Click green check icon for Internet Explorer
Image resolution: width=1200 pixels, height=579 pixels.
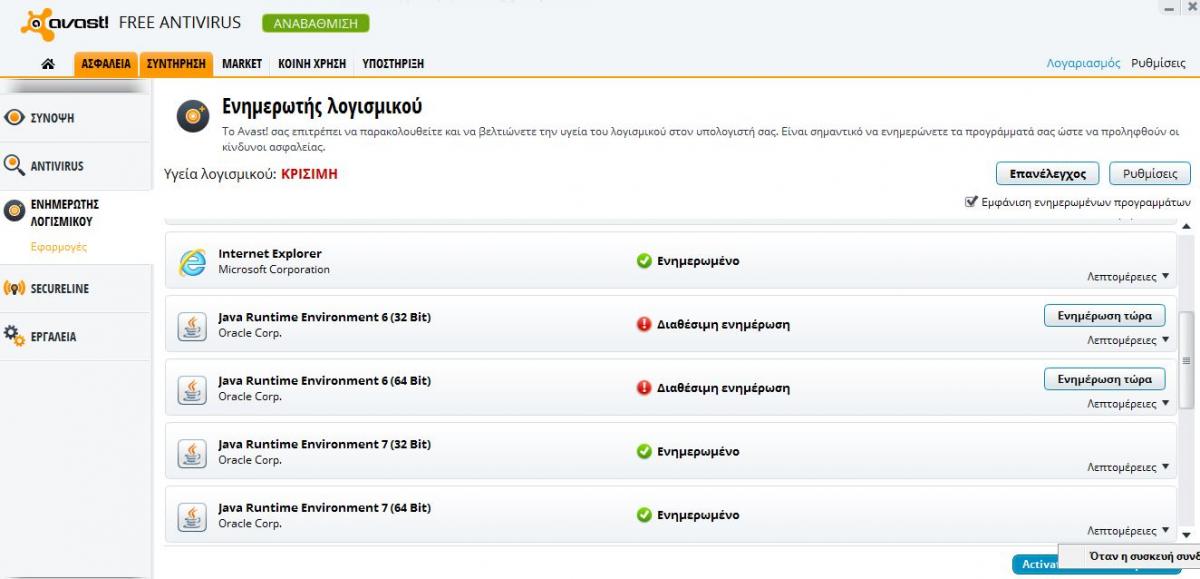point(644,261)
